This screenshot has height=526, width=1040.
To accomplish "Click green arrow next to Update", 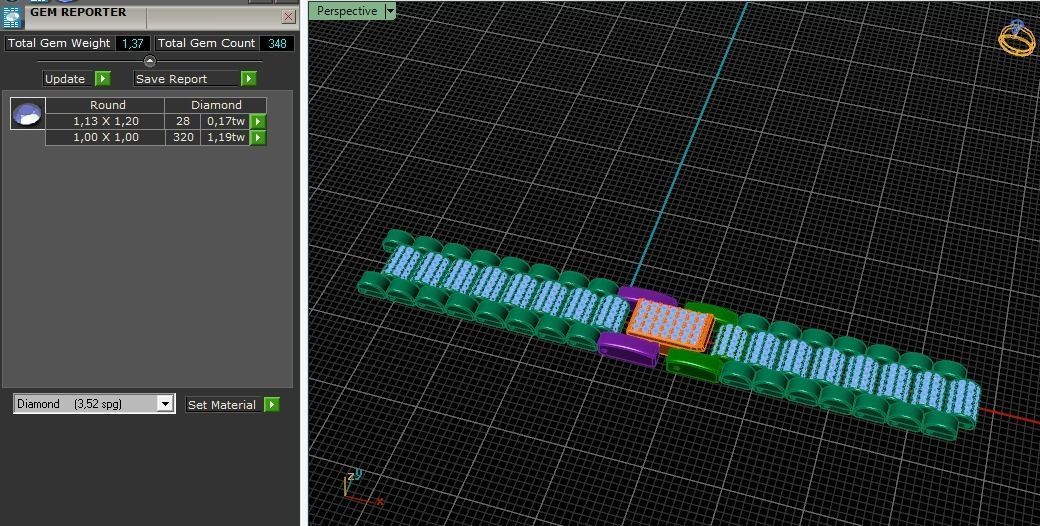I will click(103, 79).
